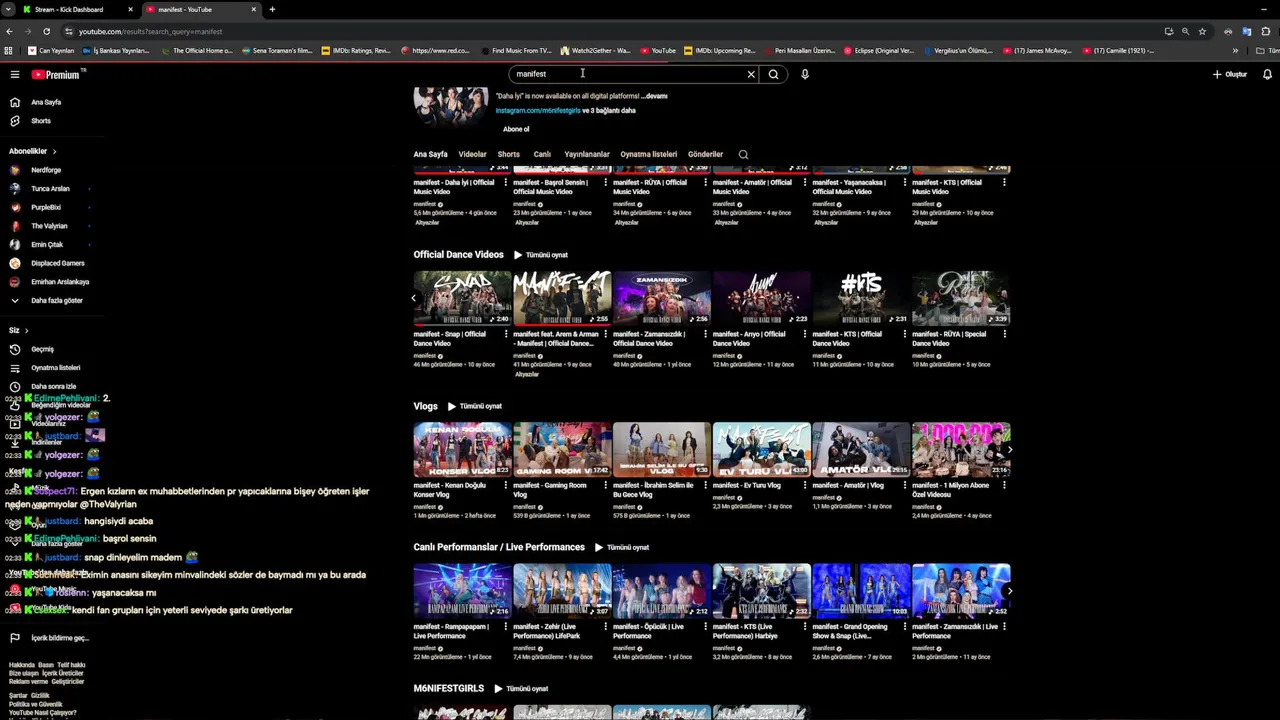Open Gaming Room Vlog thumbnail
The width and height of the screenshot is (1280, 720).
562,449
